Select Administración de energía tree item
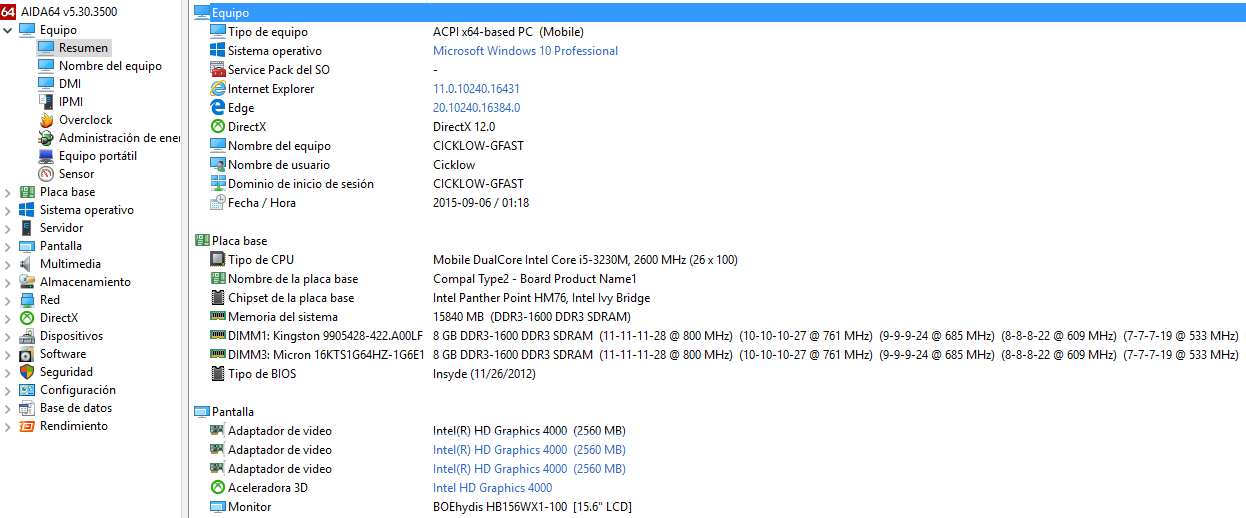 [x=119, y=138]
